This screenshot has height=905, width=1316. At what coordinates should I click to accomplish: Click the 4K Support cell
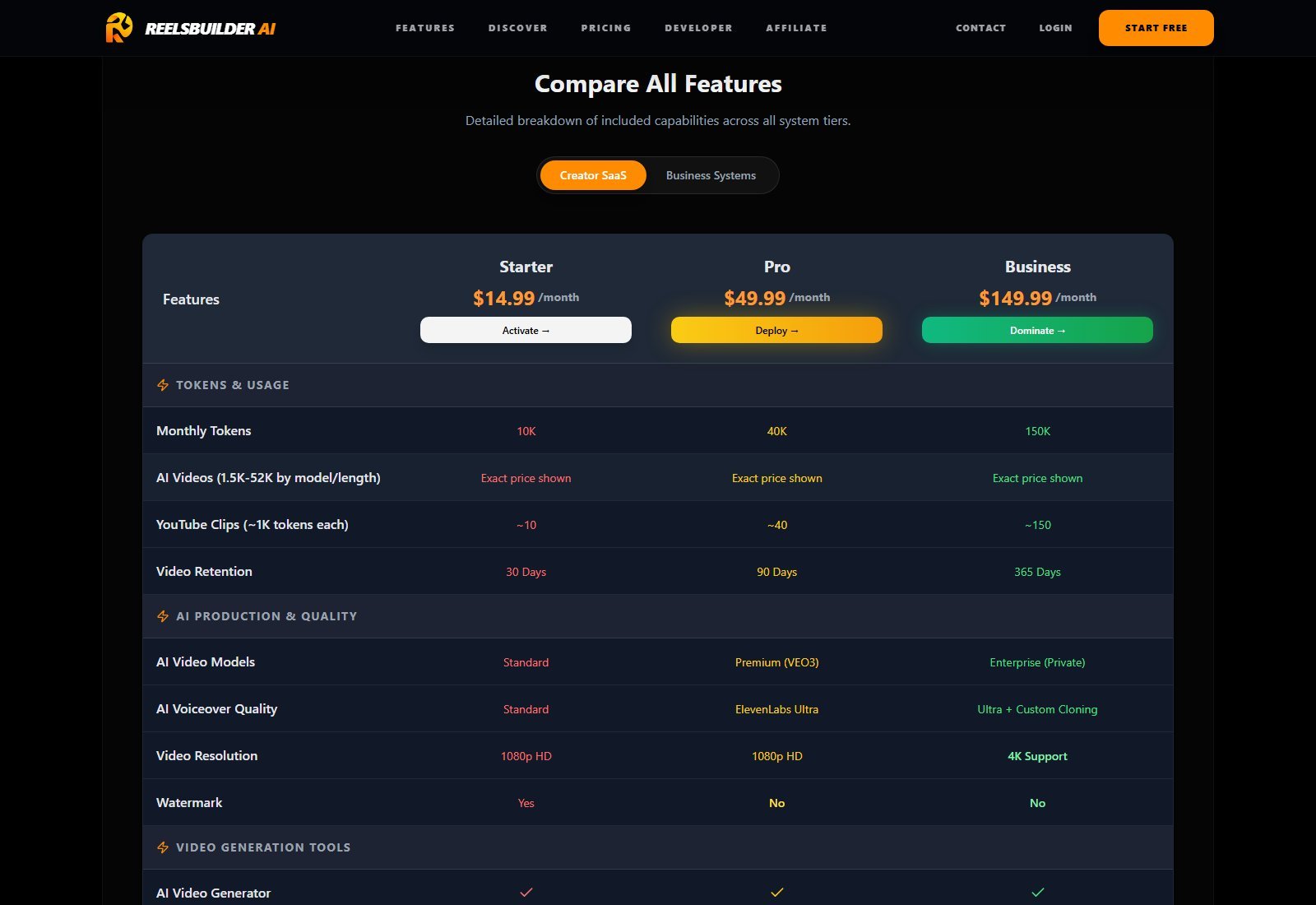pos(1038,756)
